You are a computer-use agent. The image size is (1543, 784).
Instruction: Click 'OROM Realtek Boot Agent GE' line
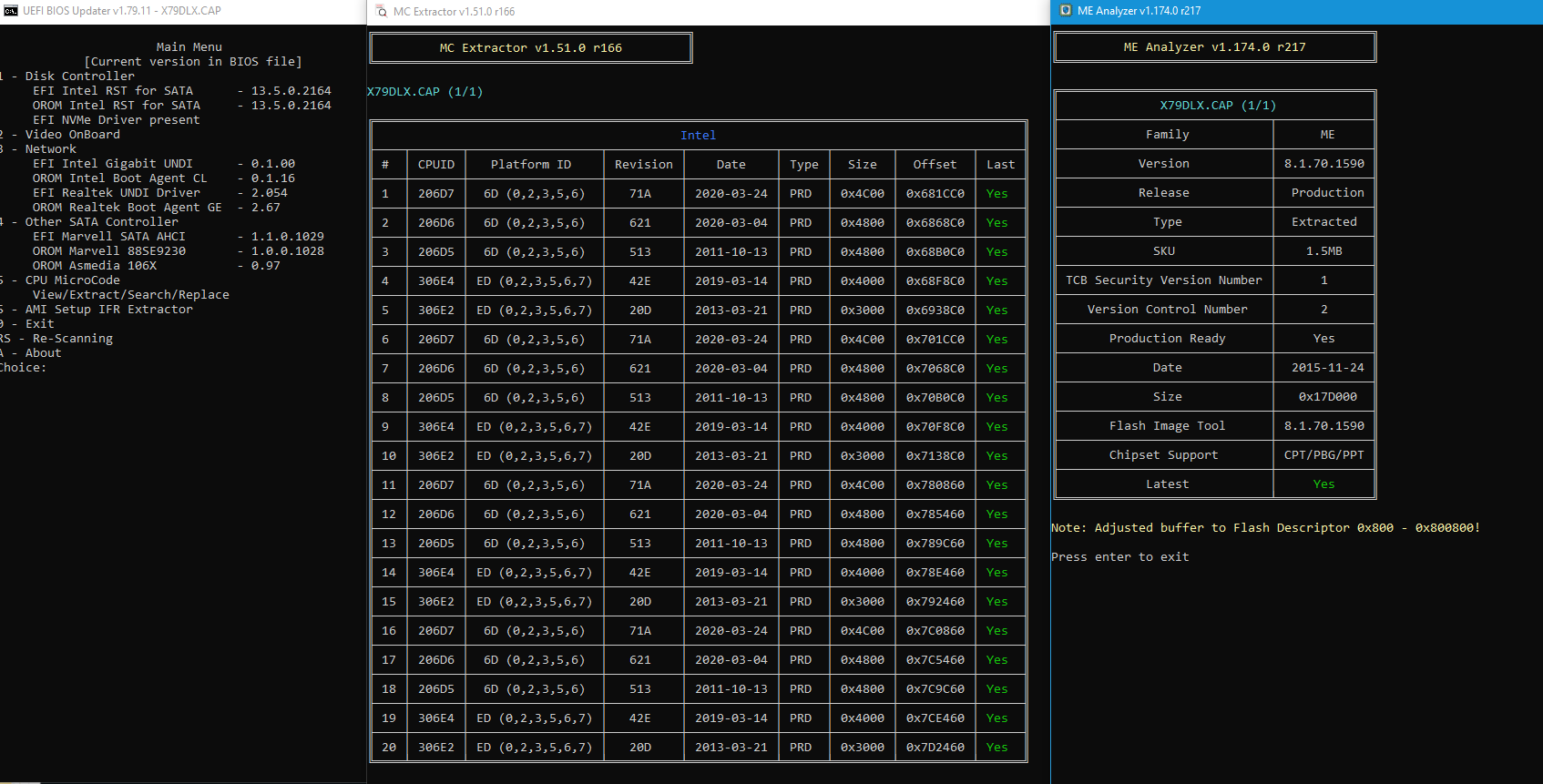click(157, 208)
